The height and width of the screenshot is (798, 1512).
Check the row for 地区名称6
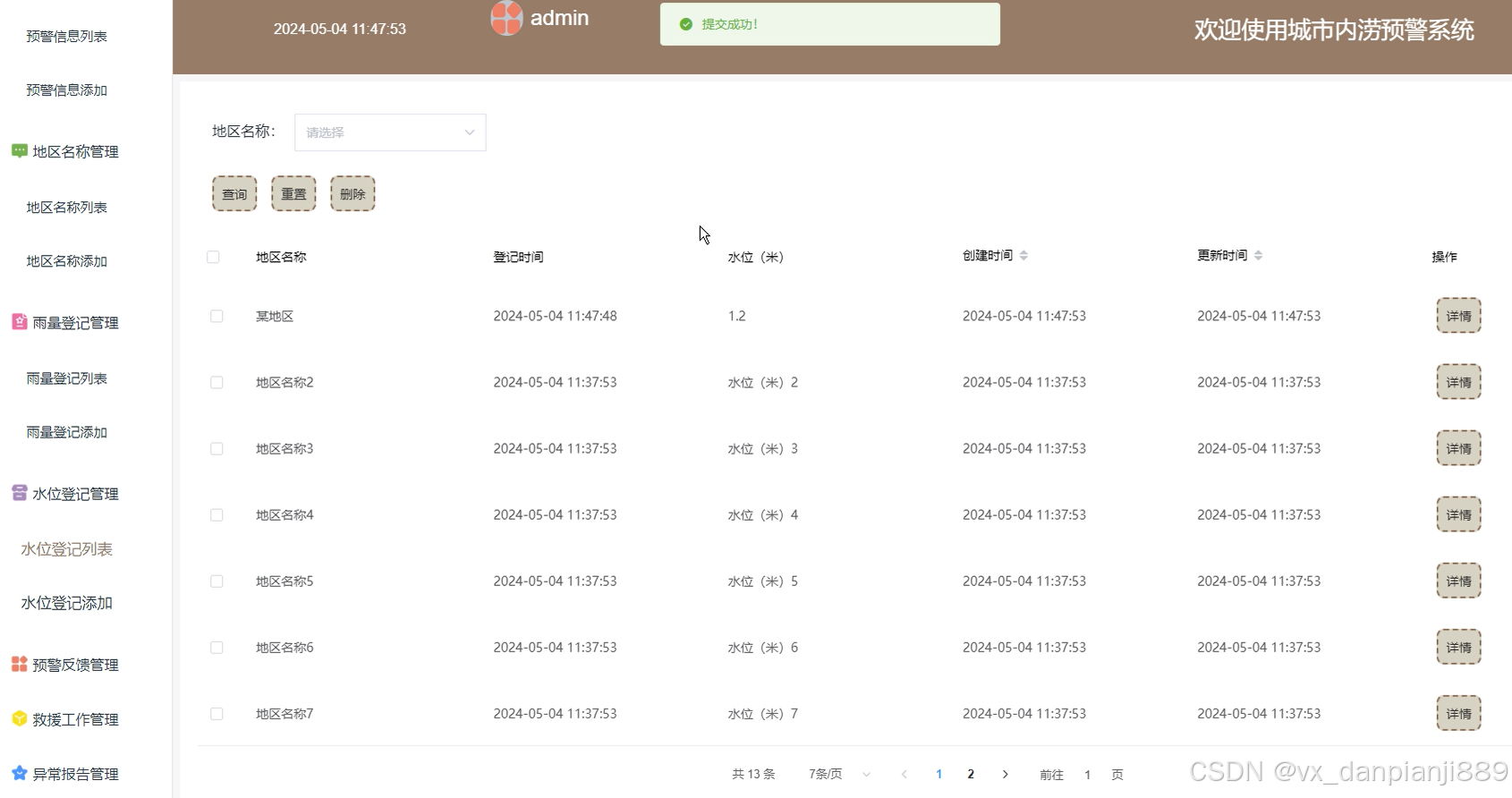click(x=217, y=647)
